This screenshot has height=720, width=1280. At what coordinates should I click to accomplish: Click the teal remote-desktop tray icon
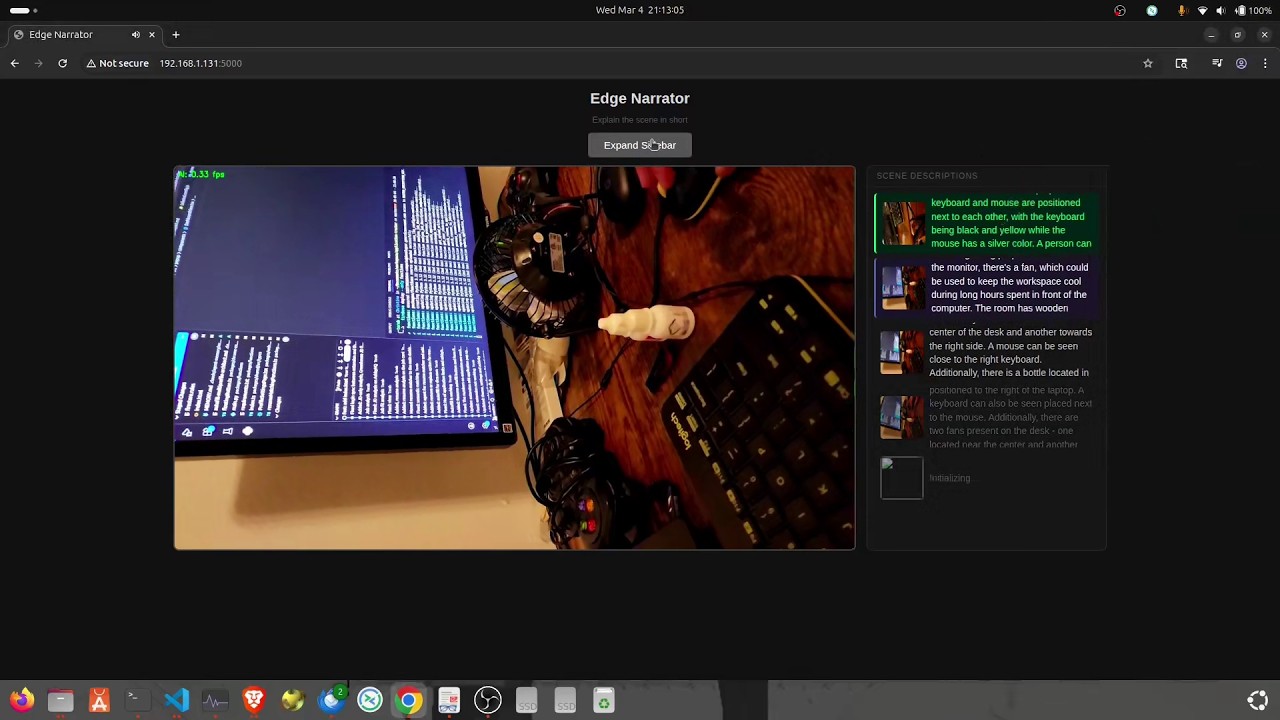click(1152, 10)
